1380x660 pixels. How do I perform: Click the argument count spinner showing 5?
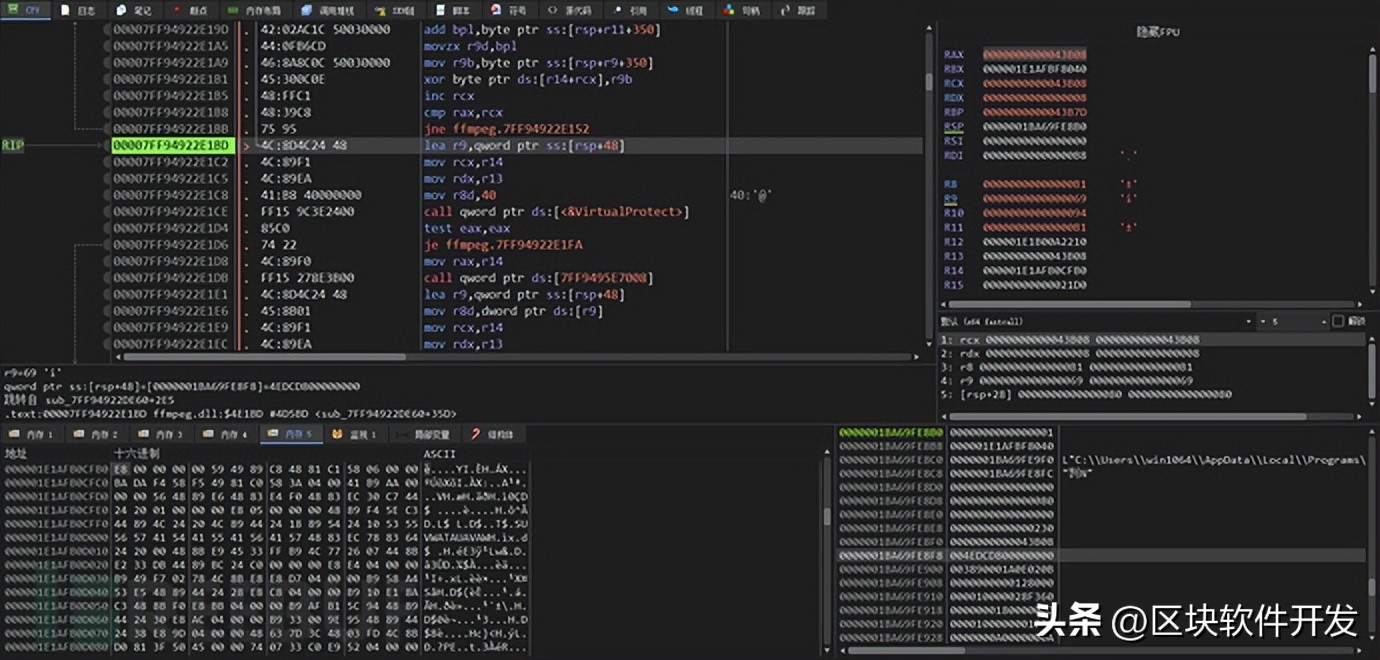1290,321
